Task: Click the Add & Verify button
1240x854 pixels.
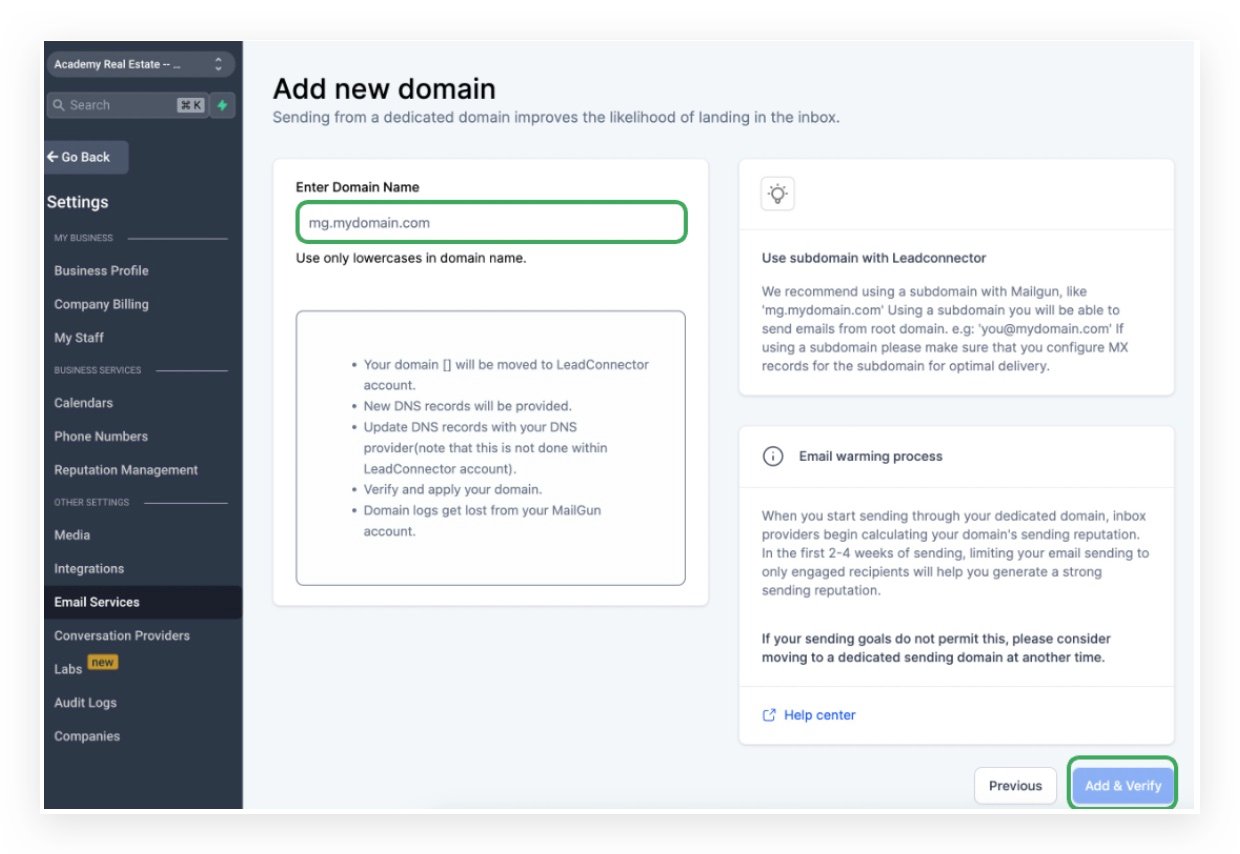Action: point(1122,785)
